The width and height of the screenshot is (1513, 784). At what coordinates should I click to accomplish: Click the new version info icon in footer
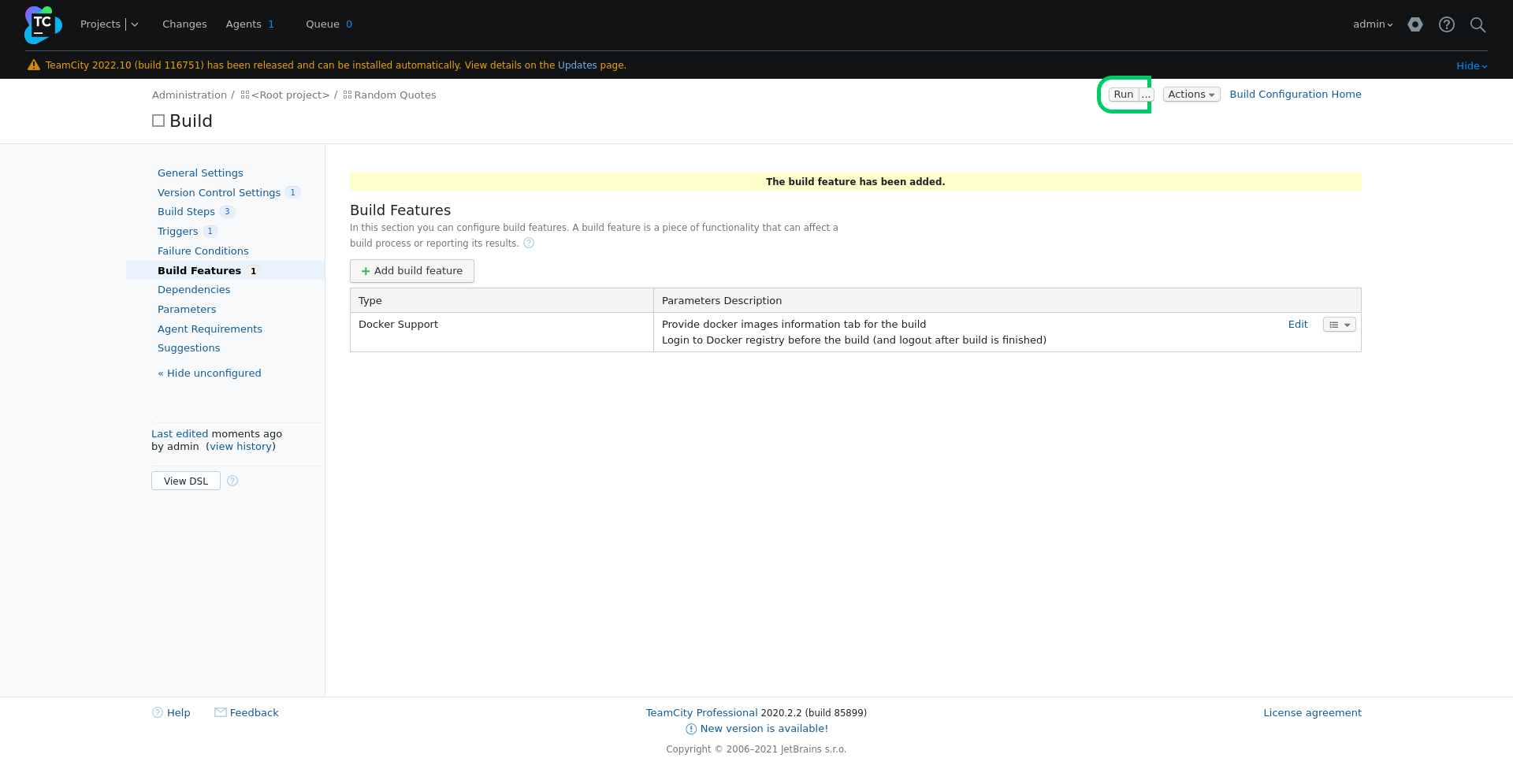tap(691, 729)
